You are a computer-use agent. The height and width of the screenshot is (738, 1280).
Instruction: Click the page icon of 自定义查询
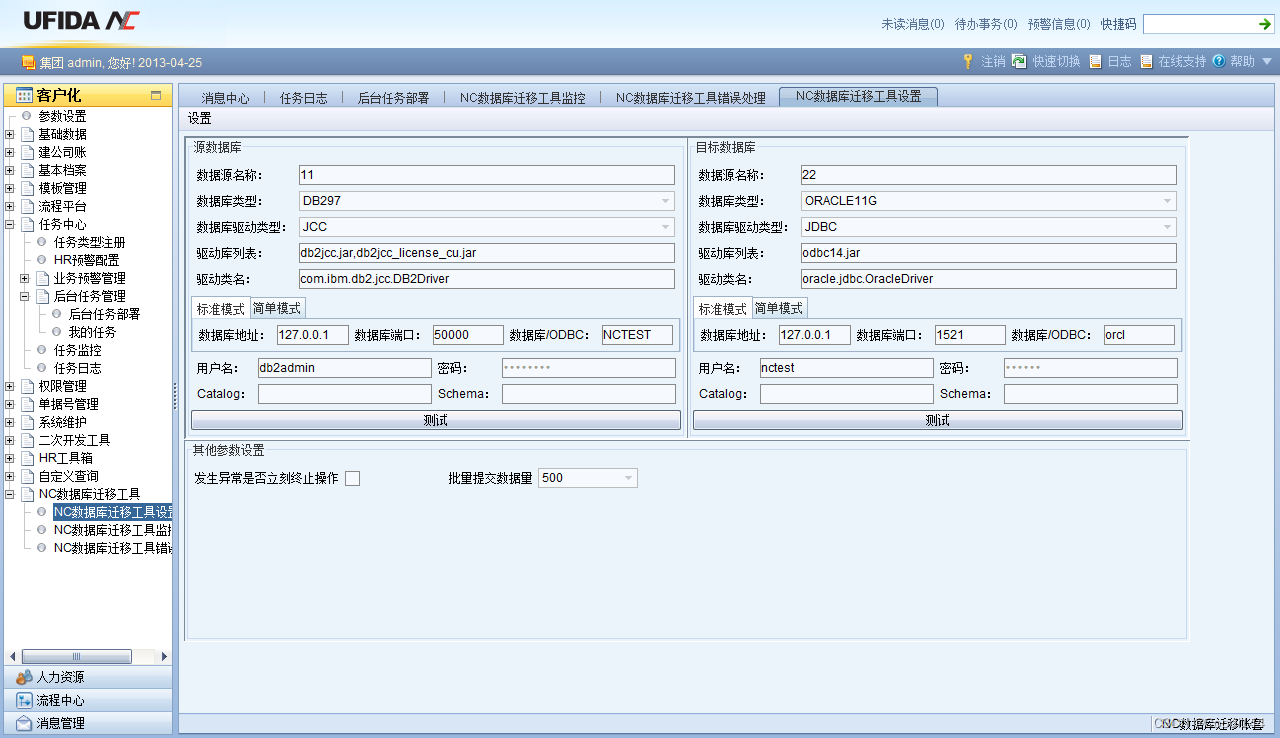27,476
